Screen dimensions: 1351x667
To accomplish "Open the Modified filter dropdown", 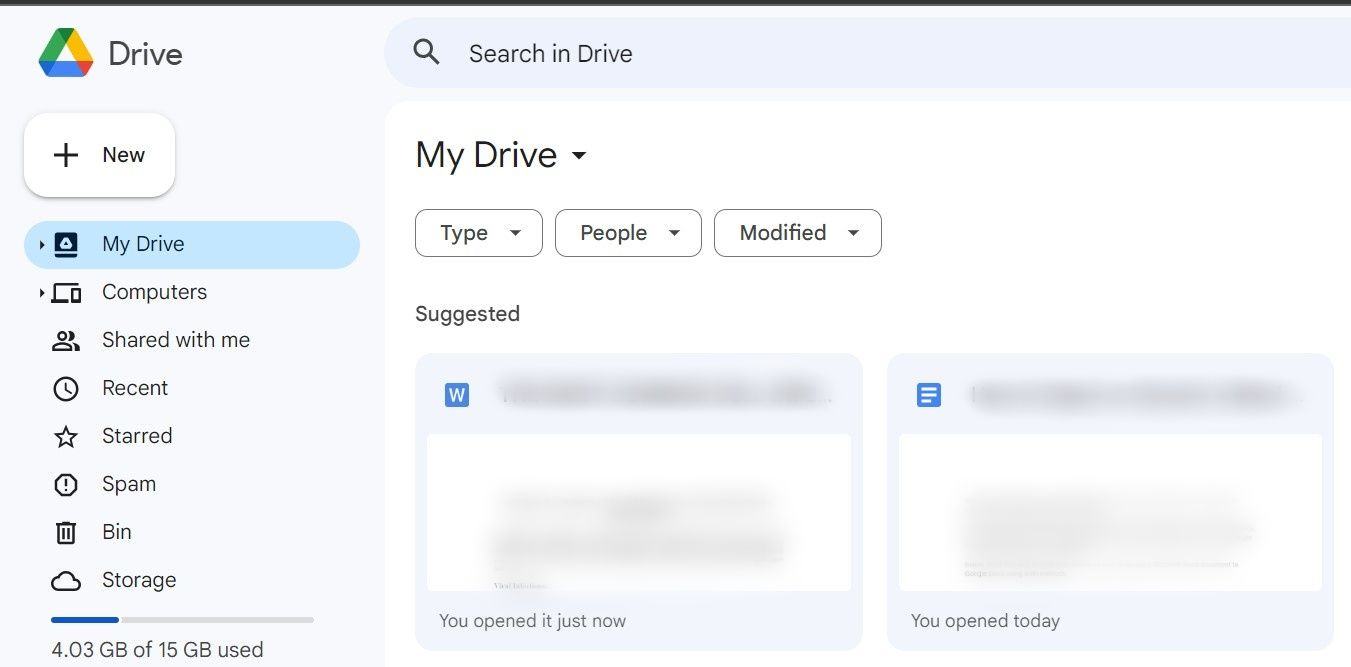I will pyautogui.click(x=797, y=232).
